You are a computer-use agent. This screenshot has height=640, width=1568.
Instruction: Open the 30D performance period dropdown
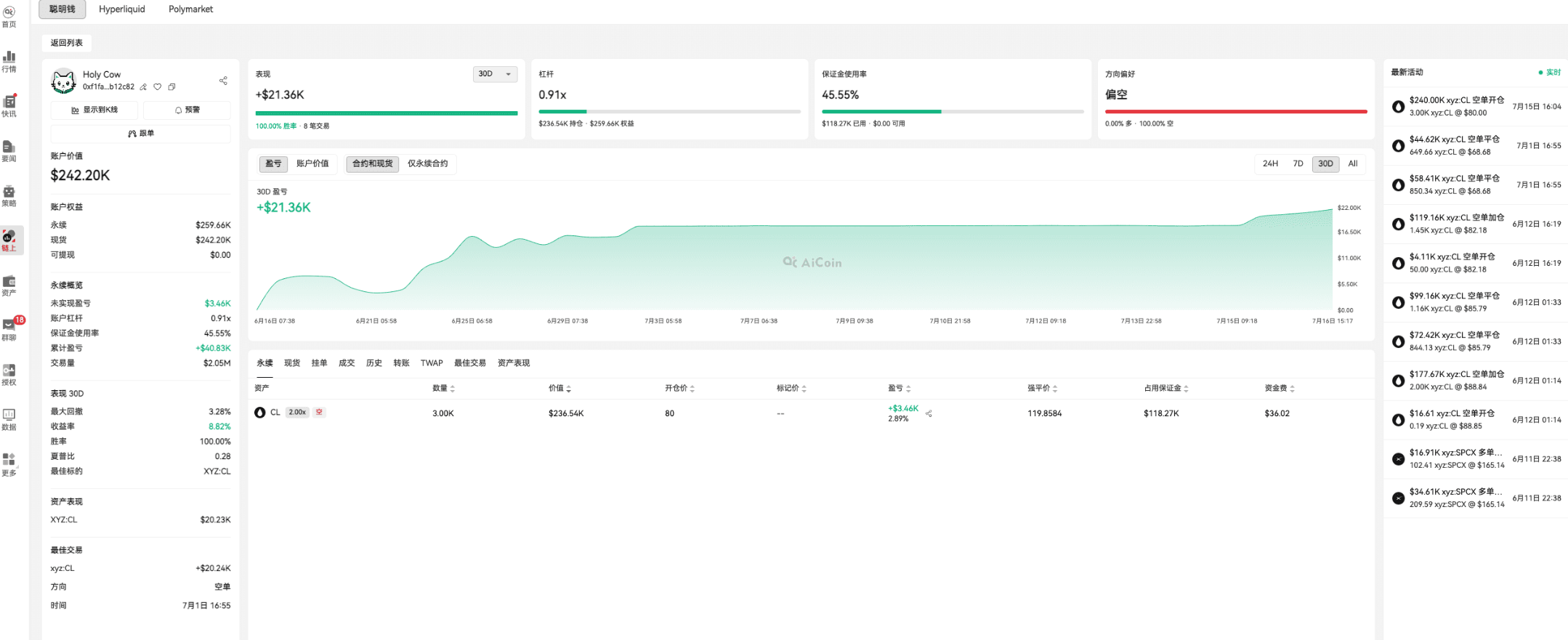pos(495,74)
